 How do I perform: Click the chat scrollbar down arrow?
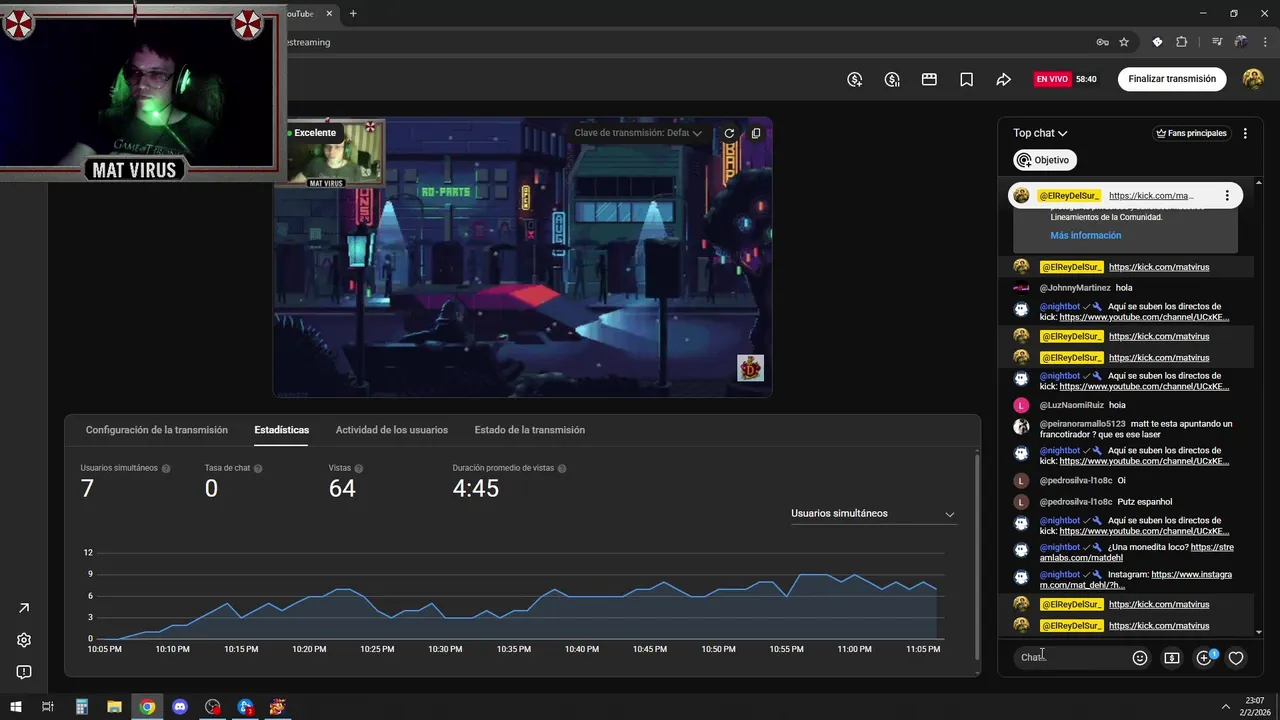coord(1259,632)
